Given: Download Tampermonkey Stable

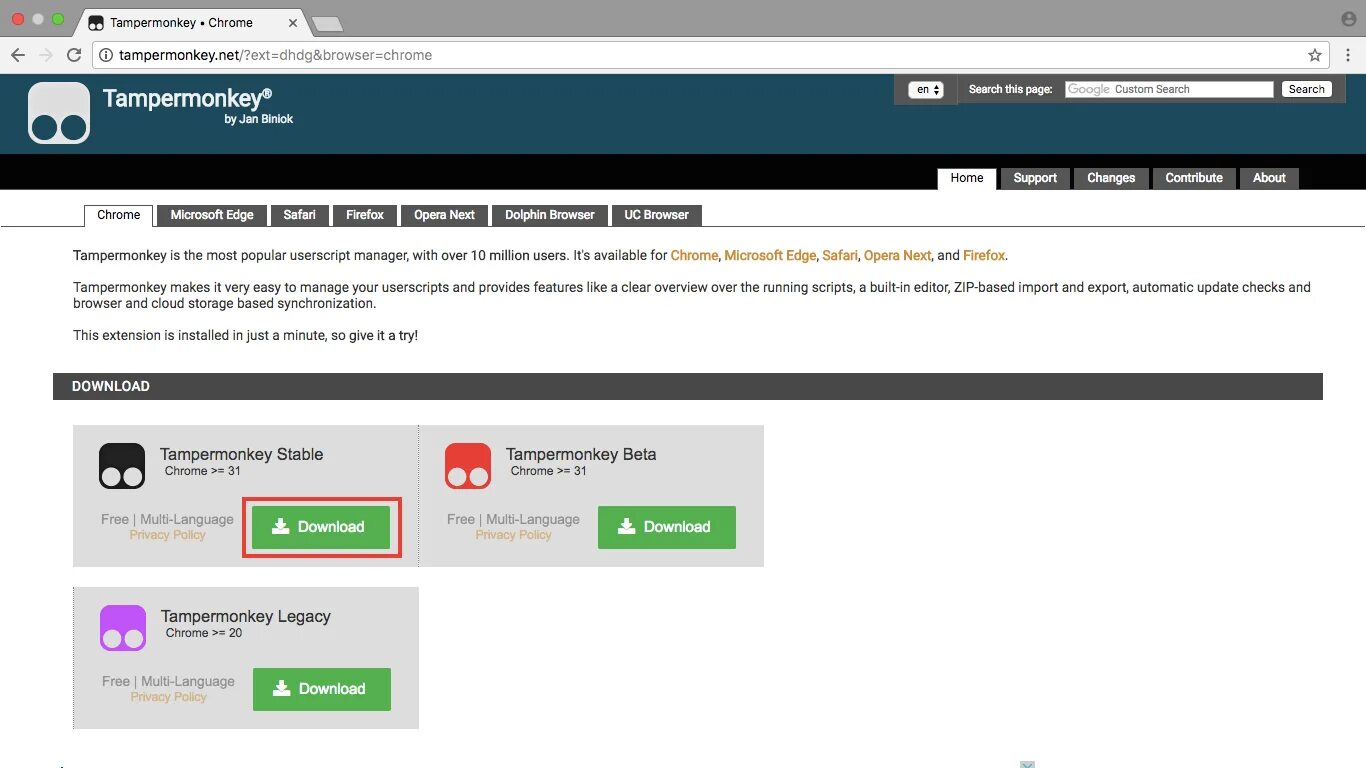Looking at the screenshot, I should (x=321, y=527).
